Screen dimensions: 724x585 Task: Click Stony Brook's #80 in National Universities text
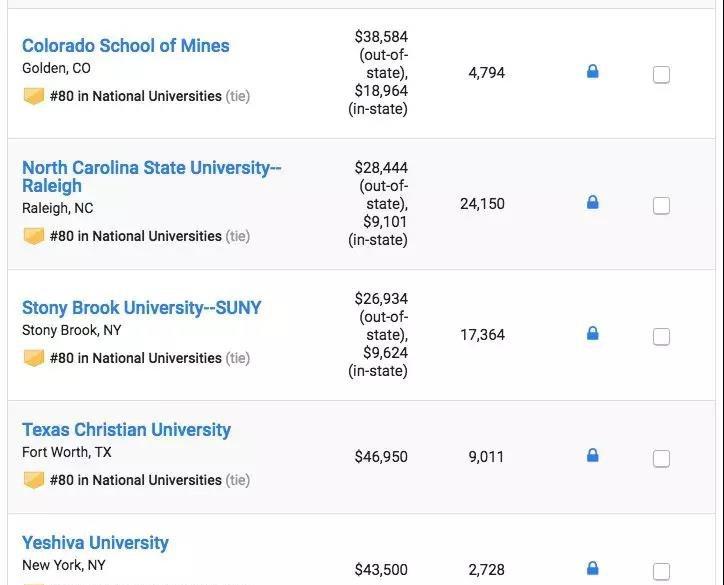pos(135,358)
